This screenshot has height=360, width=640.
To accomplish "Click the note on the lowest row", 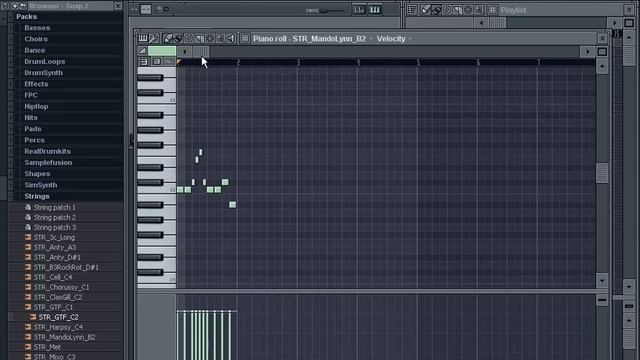I will pyautogui.click(x=232, y=205).
